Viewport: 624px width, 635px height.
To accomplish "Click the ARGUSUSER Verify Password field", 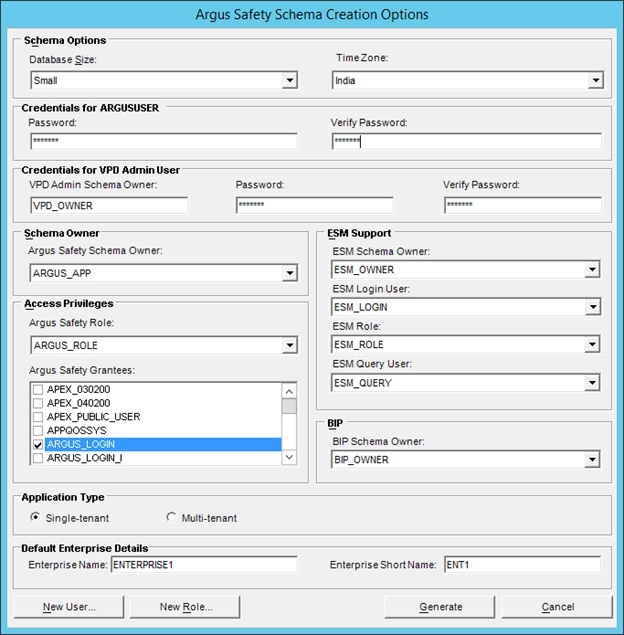I will tap(466, 141).
